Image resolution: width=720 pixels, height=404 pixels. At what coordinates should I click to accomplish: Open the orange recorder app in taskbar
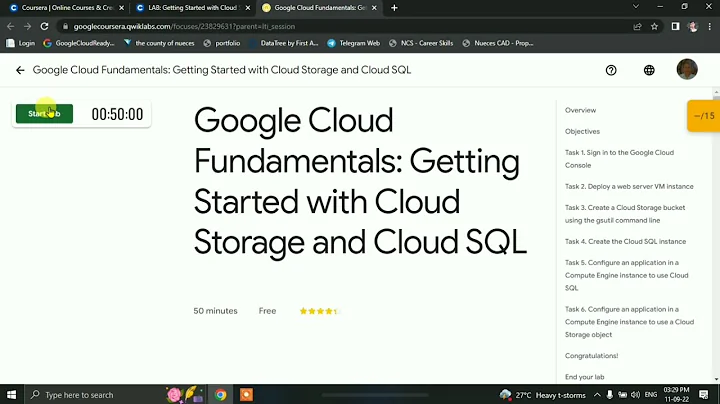(246, 395)
